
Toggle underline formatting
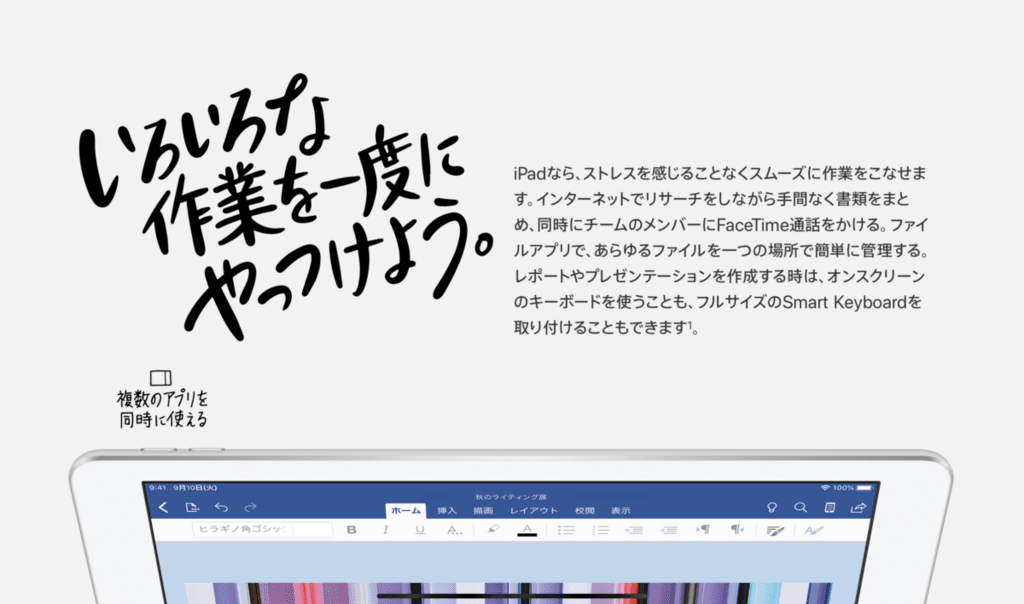pyautogui.click(x=420, y=530)
